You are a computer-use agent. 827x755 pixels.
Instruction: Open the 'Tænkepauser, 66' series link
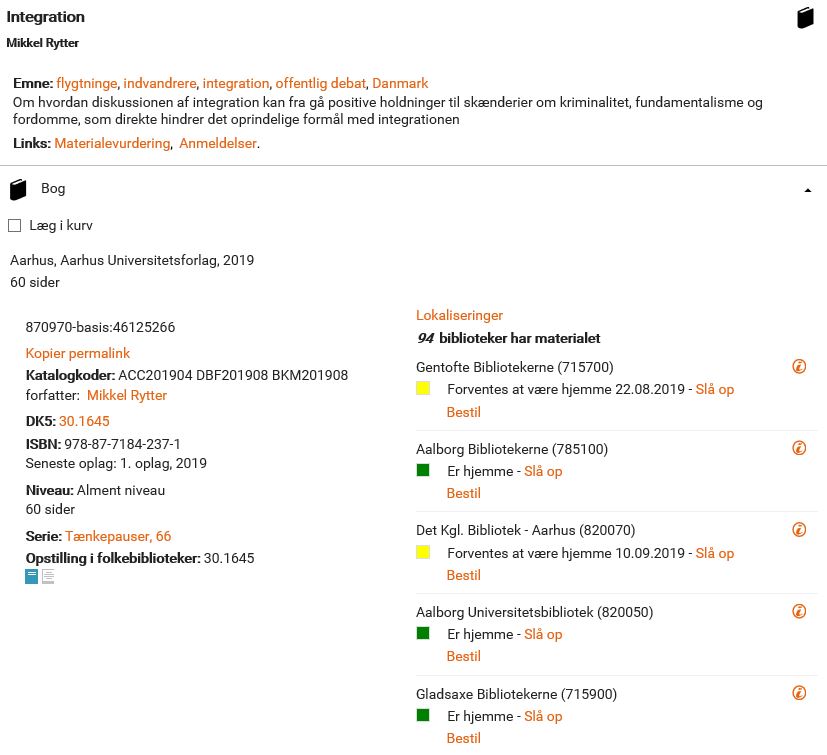[x=118, y=537]
